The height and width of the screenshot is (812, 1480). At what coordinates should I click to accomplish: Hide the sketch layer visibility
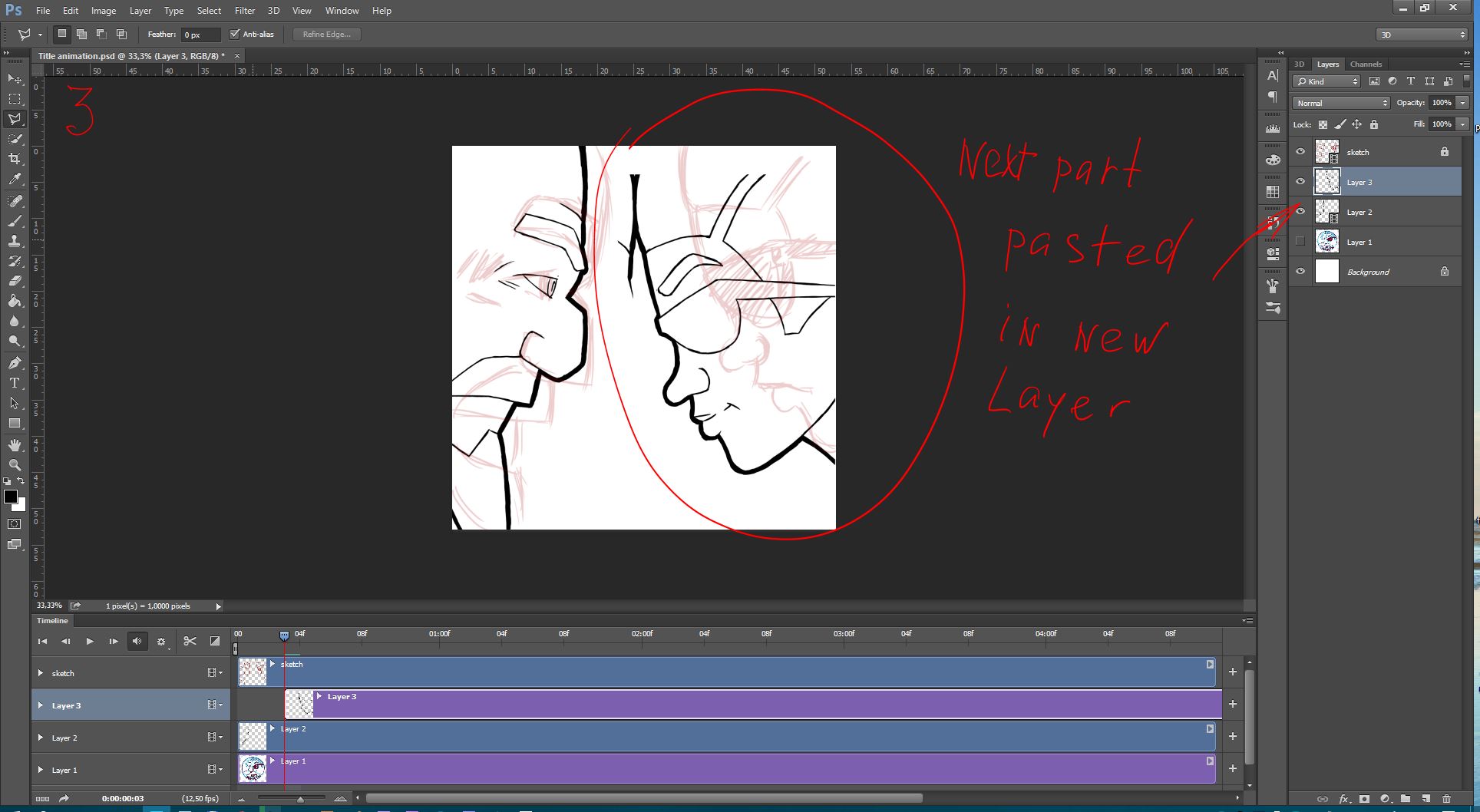click(1300, 151)
